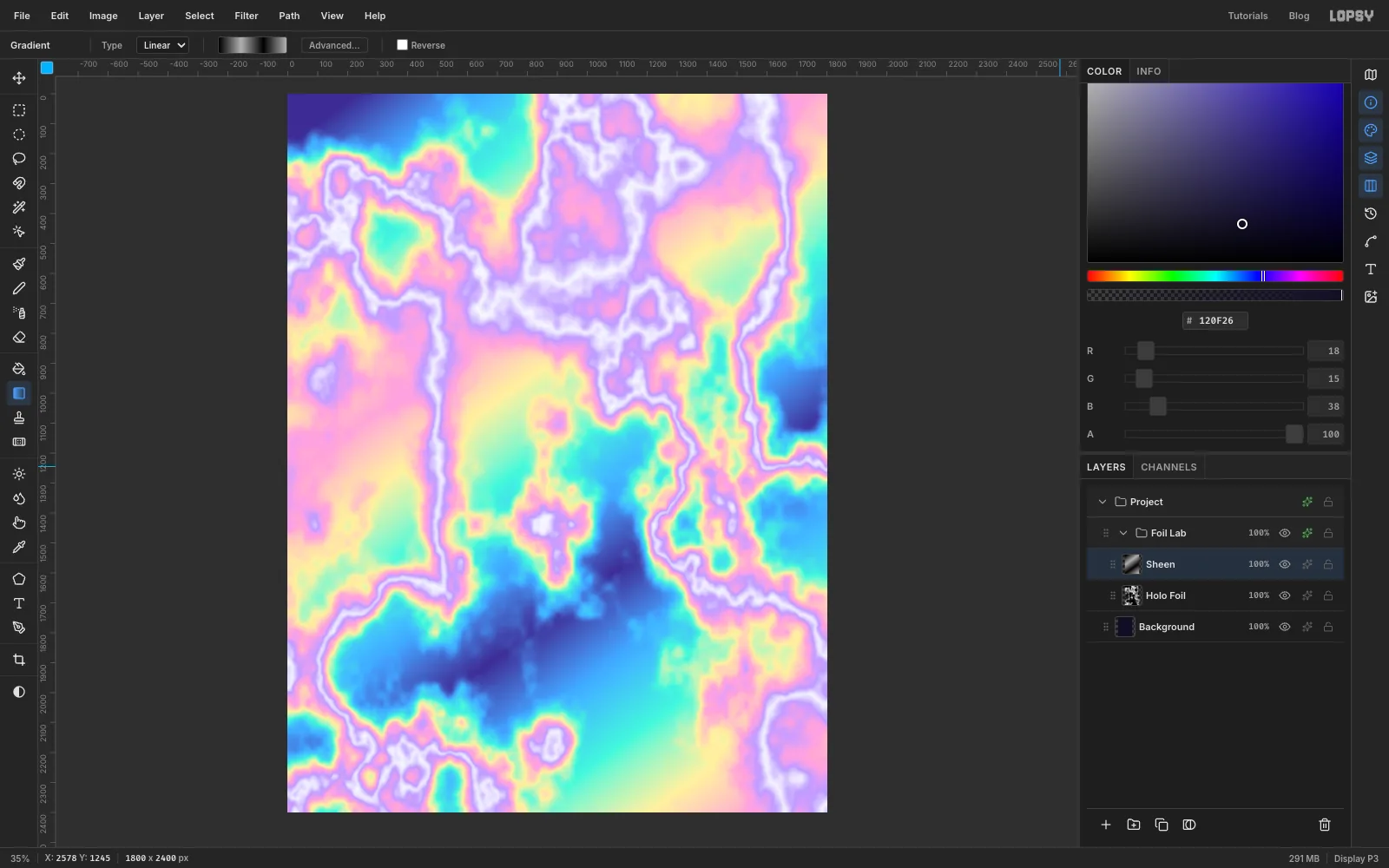
Task: Add a new layer with plus icon
Action: [1106, 825]
